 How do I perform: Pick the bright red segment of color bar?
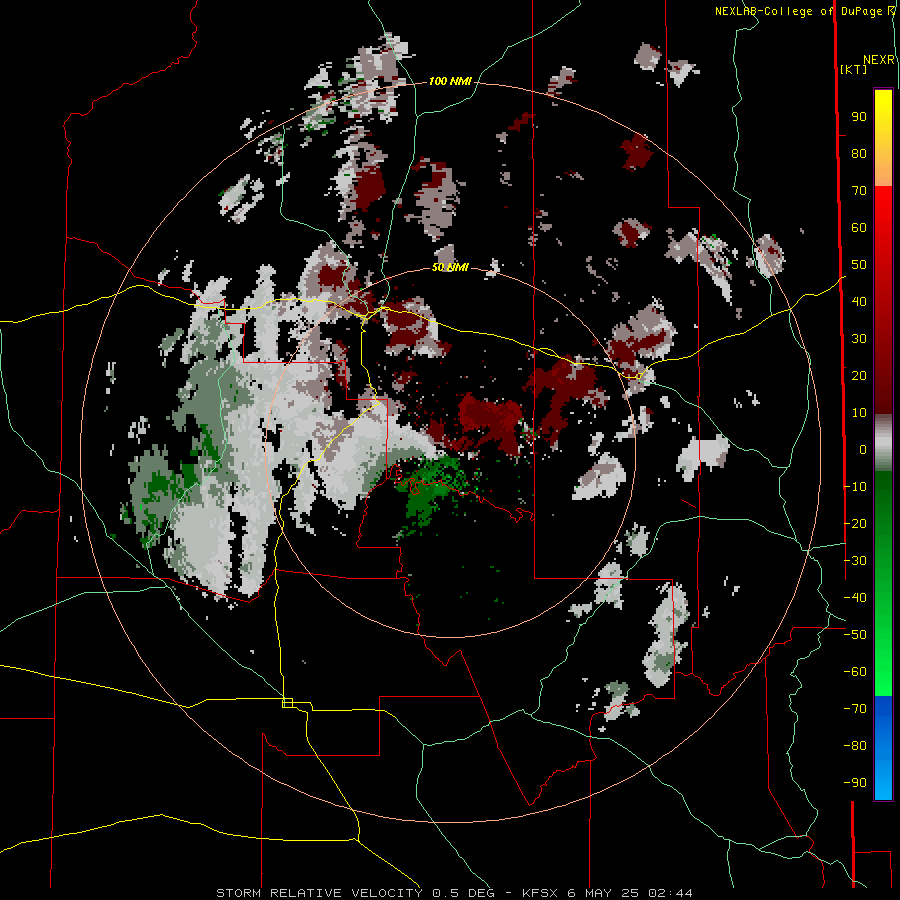coord(883,300)
